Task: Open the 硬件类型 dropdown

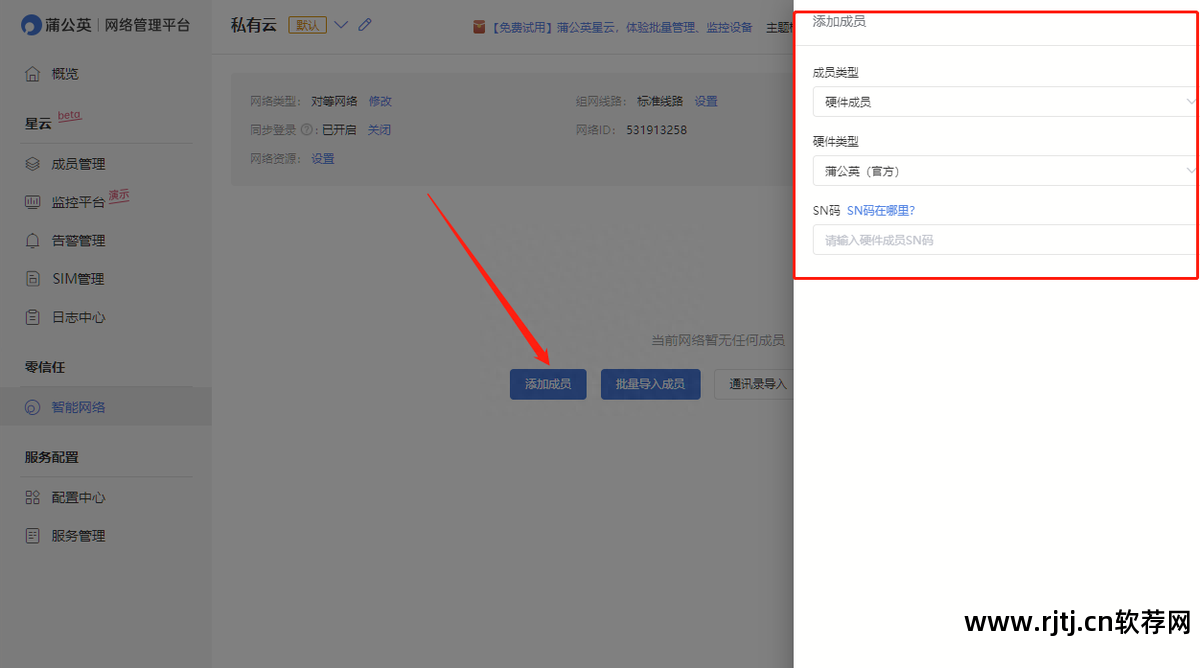Action: click(x=1003, y=171)
